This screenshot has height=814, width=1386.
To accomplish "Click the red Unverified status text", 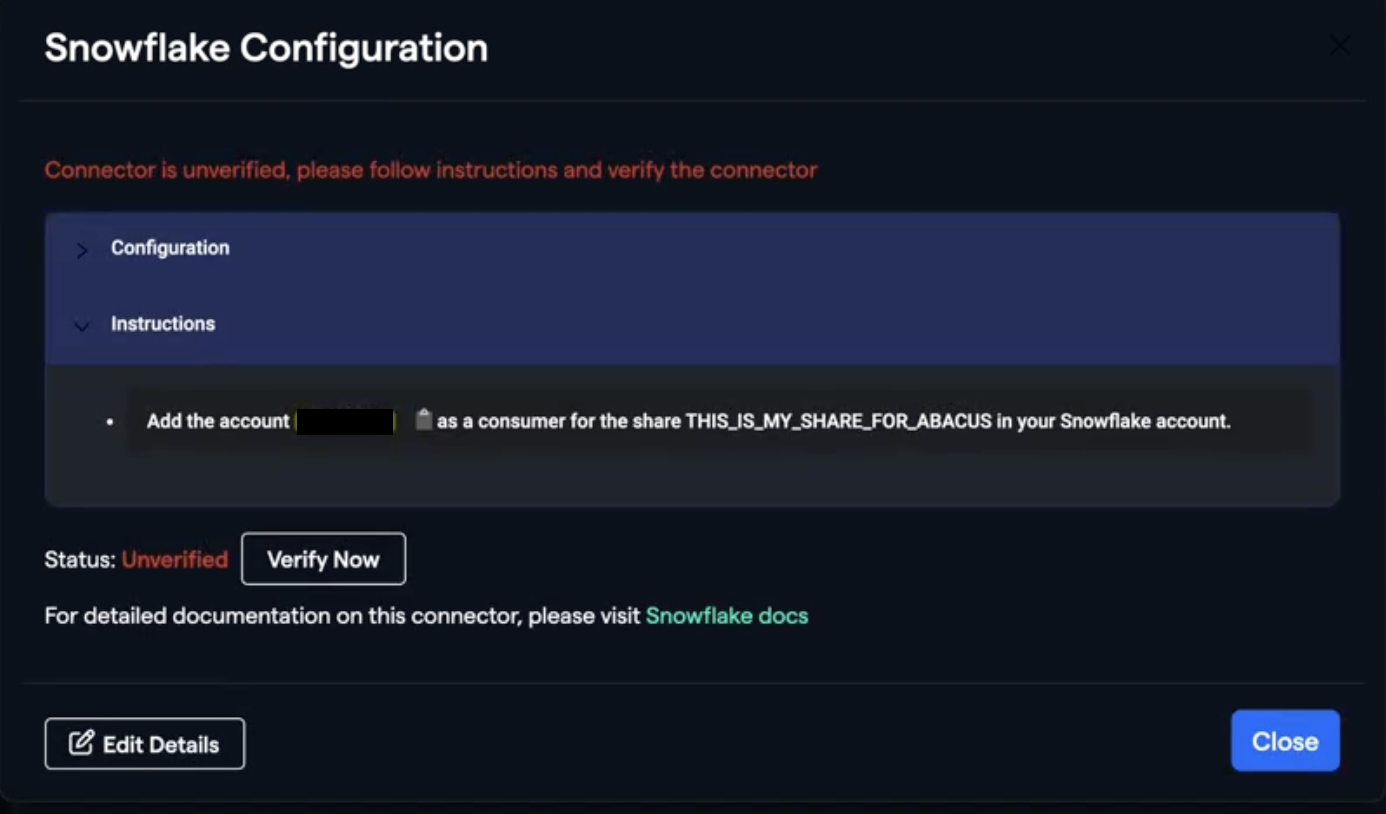I will coord(175,560).
